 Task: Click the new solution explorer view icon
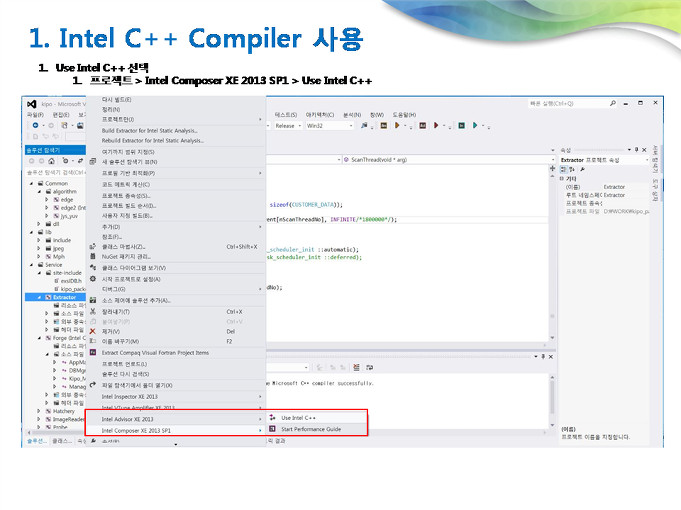point(93,162)
